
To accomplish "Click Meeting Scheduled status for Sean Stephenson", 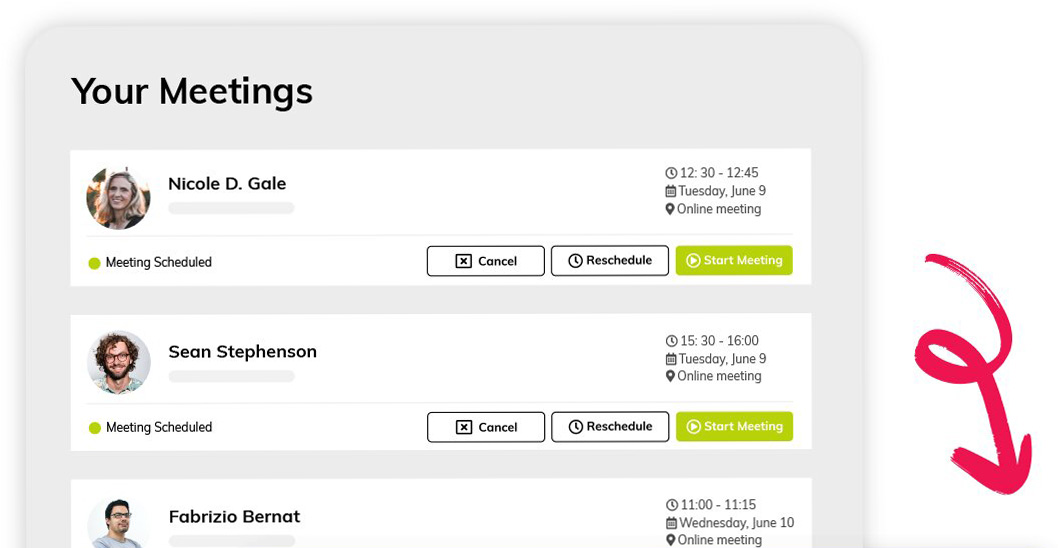I will (158, 428).
